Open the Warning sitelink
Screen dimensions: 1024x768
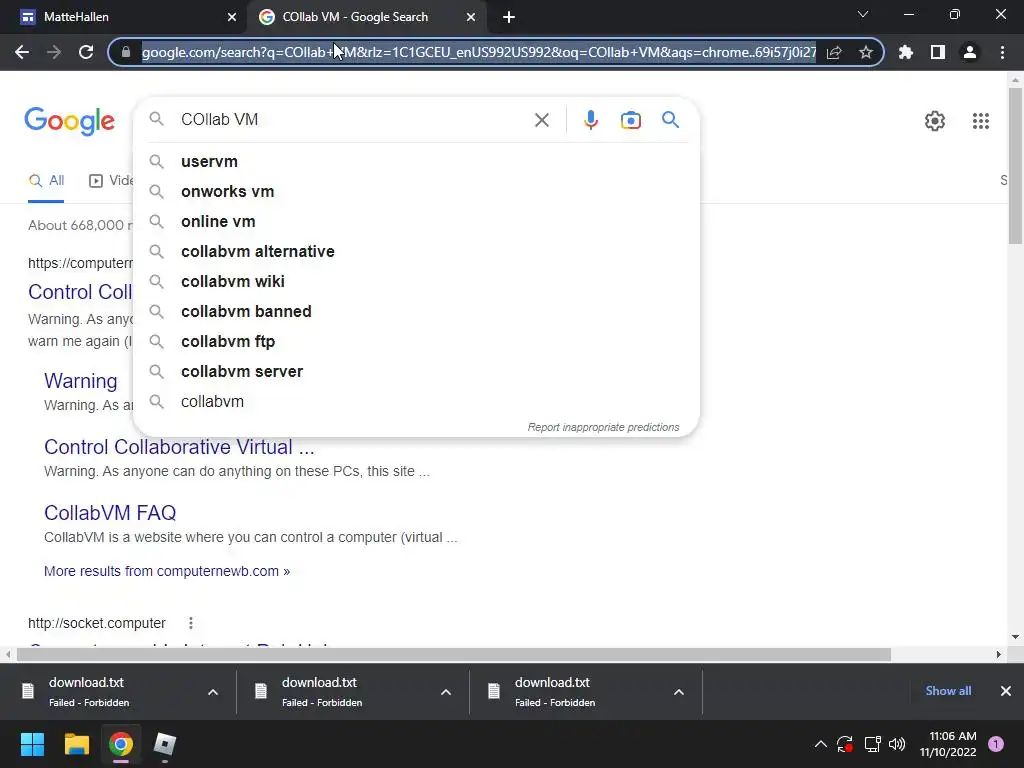click(81, 381)
